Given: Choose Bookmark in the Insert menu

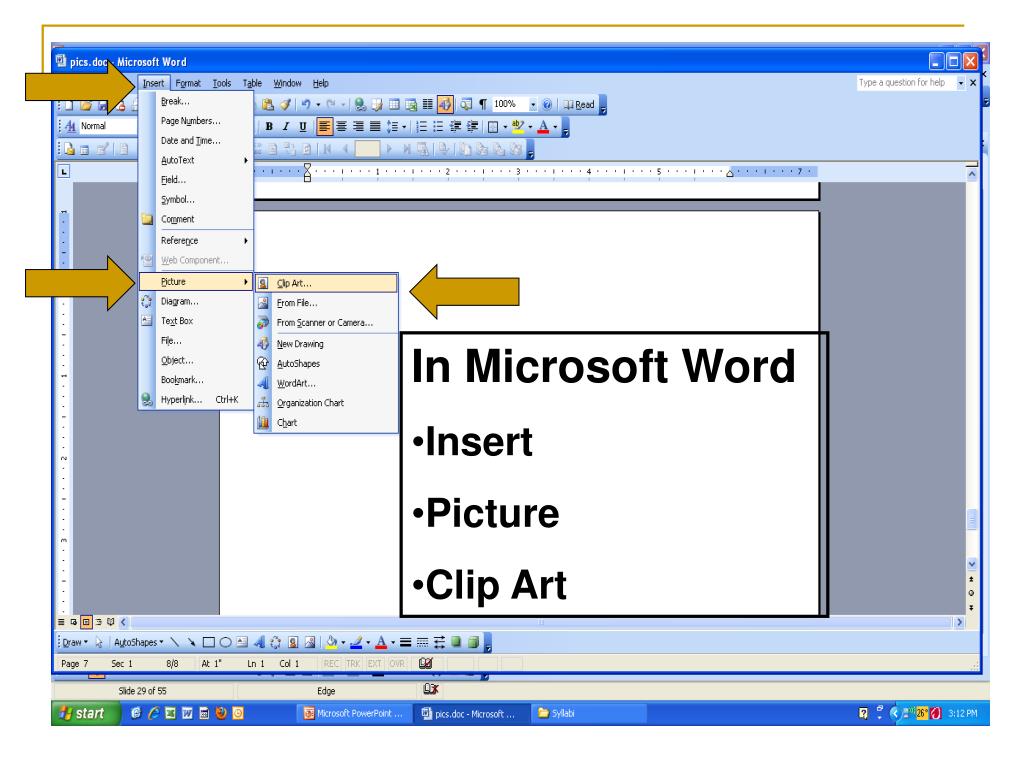Looking at the screenshot, I should pyautogui.click(x=196, y=379).
